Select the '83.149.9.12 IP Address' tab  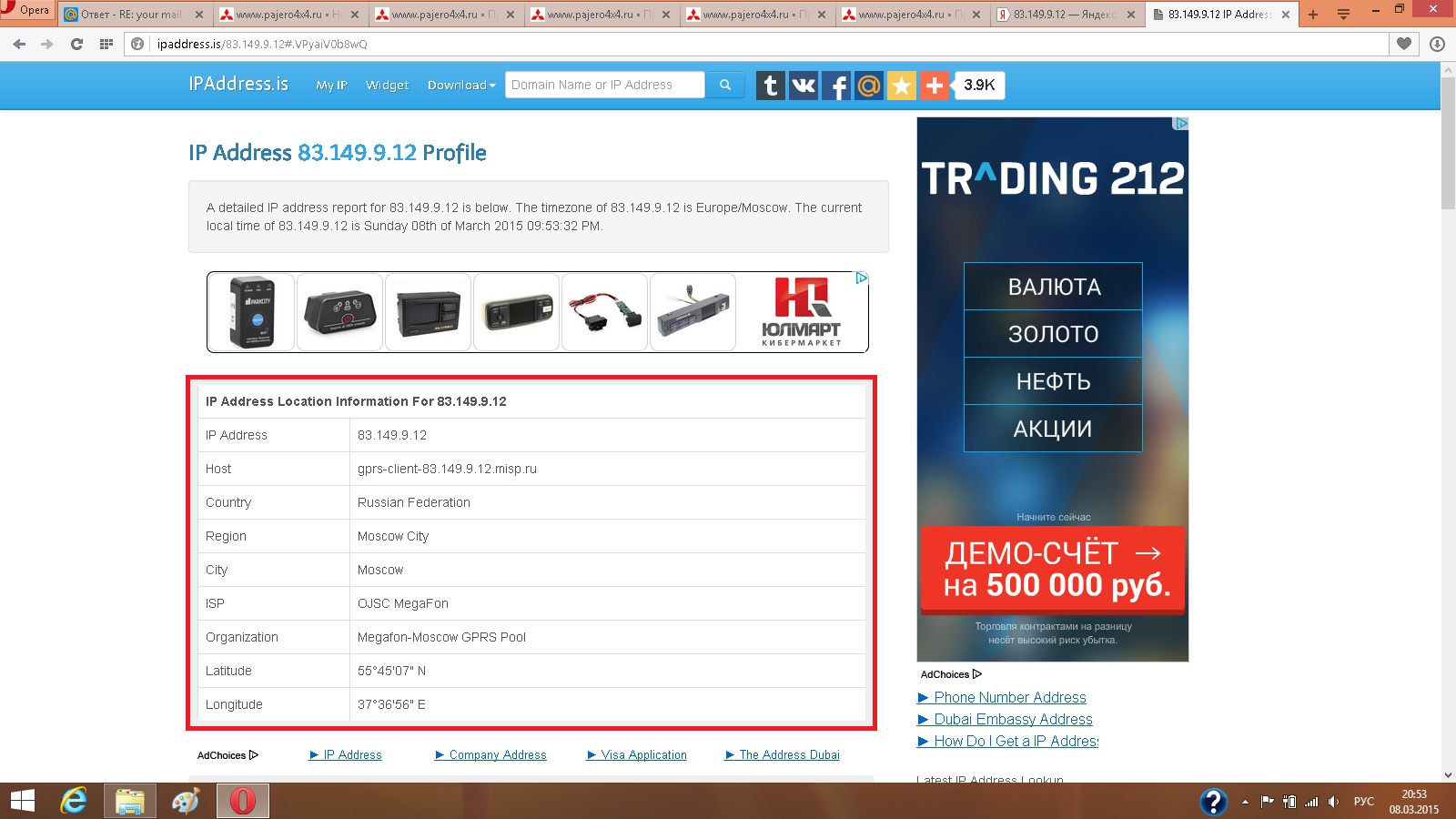1221,15
